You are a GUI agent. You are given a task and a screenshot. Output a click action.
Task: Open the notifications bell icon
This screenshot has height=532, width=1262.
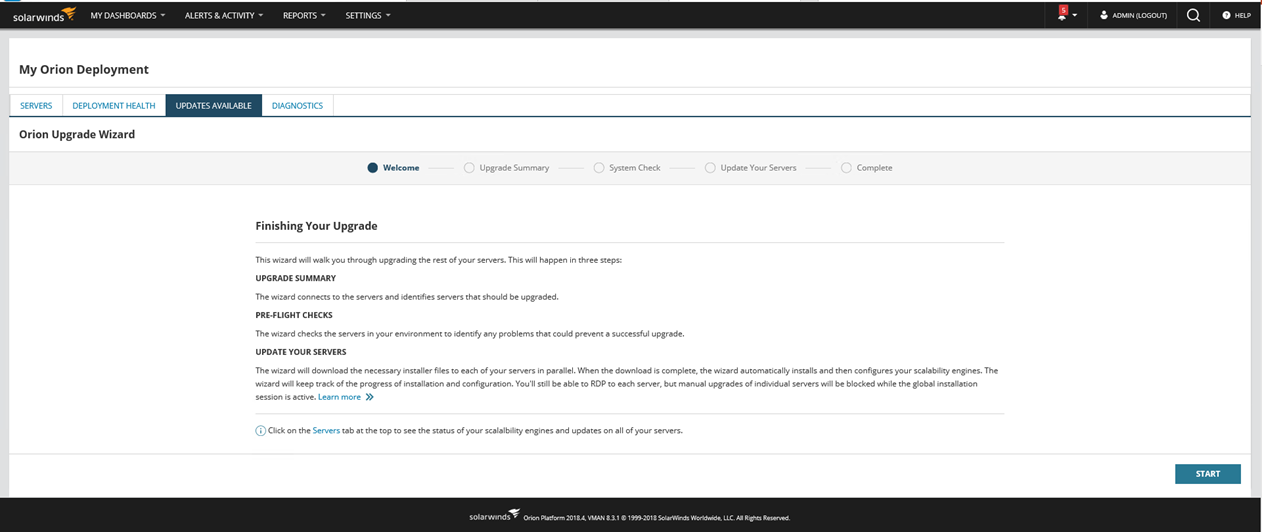(x=1062, y=14)
